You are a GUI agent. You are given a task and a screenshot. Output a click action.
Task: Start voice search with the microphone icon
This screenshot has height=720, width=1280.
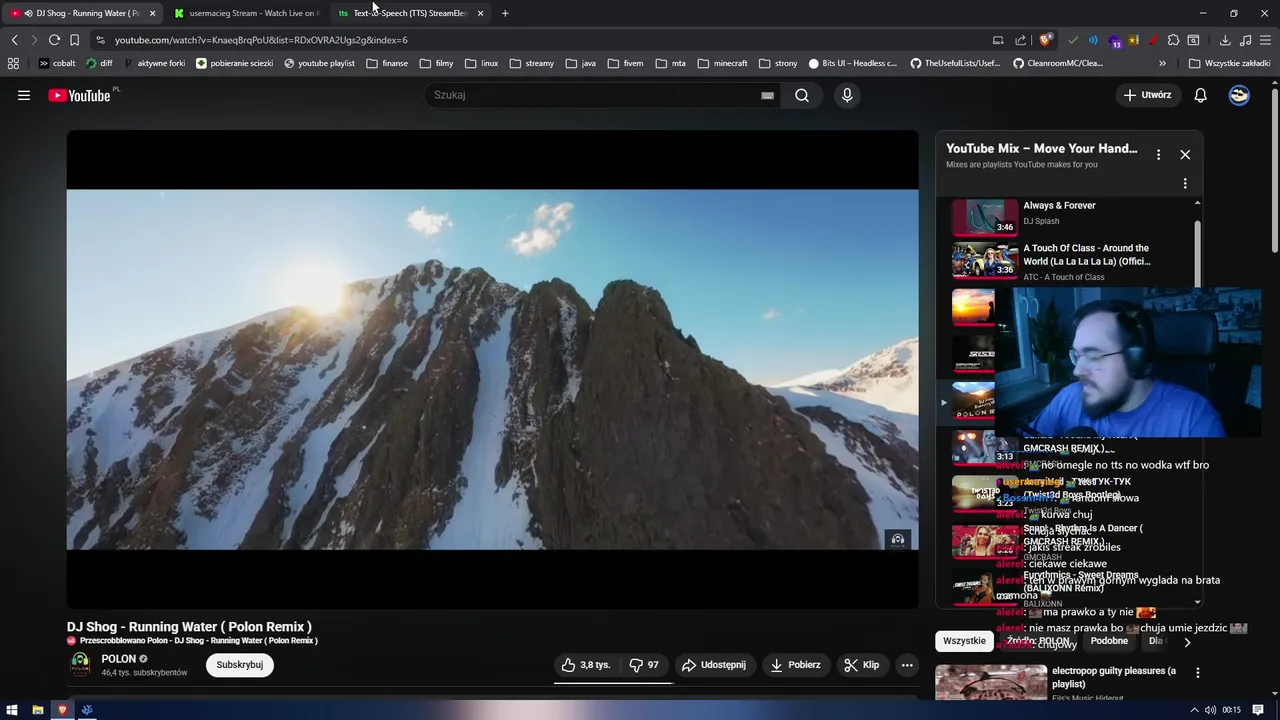click(847, 95)
